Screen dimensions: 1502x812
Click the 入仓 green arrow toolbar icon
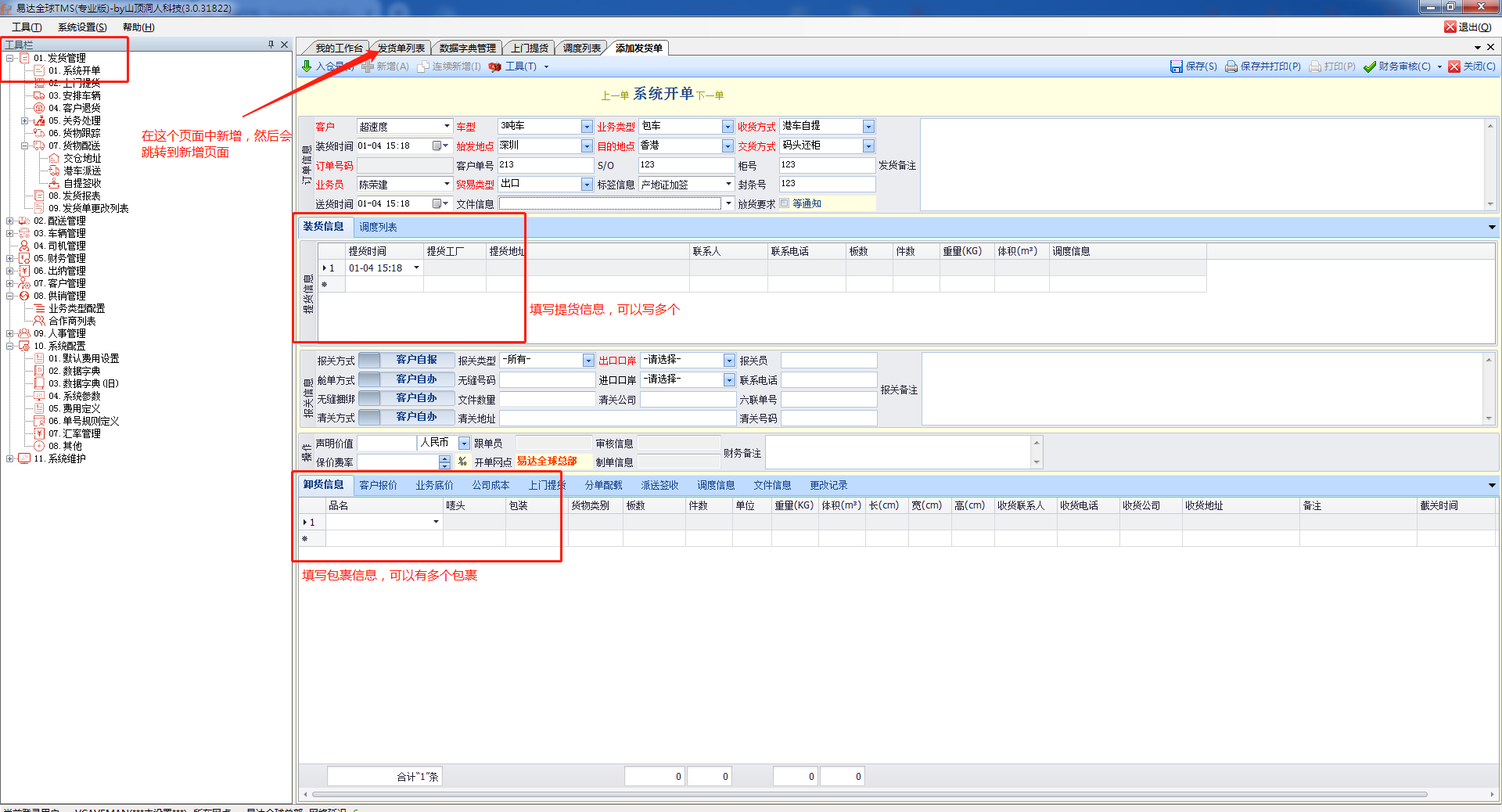point(307,66)
